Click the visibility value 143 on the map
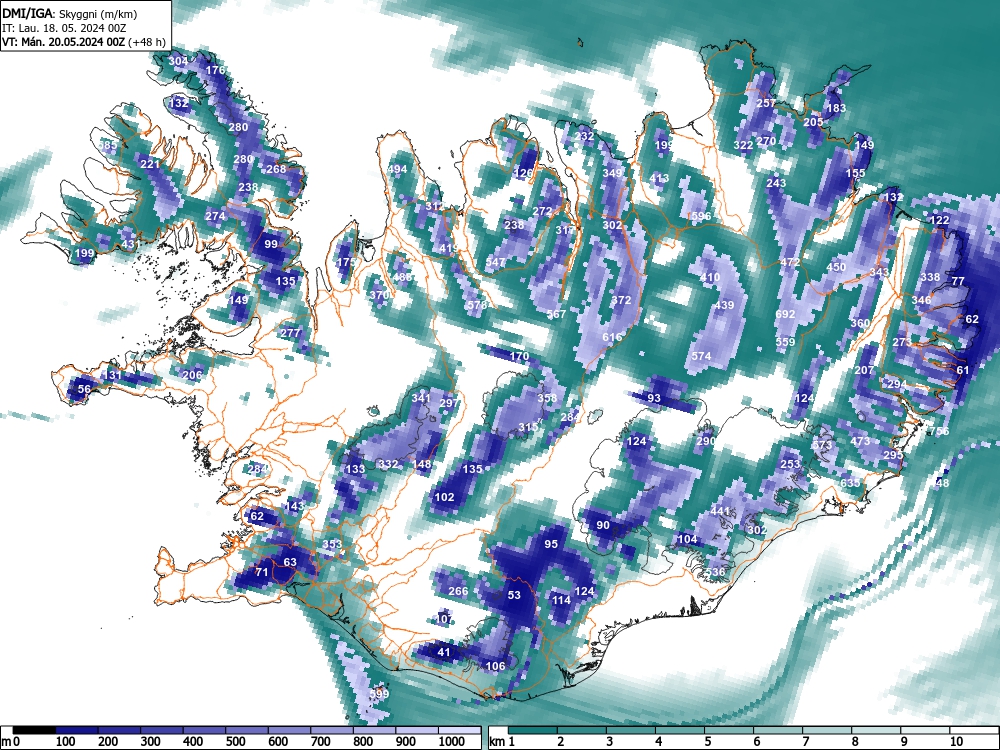1000x750 pixels. [x=295, y=506]
